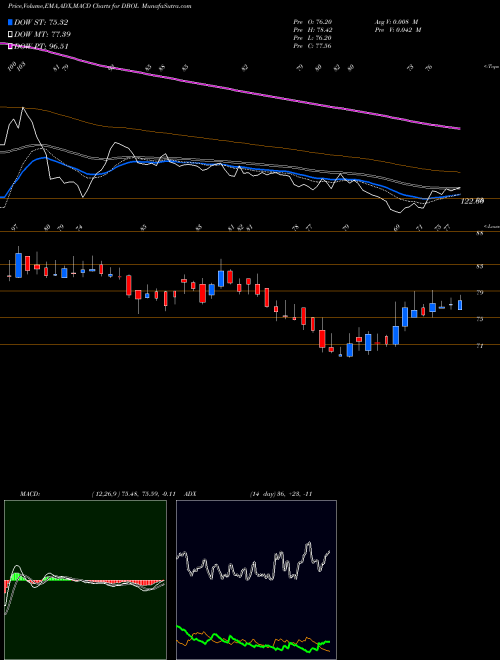Click the 75 price axis label

point(480,319)
